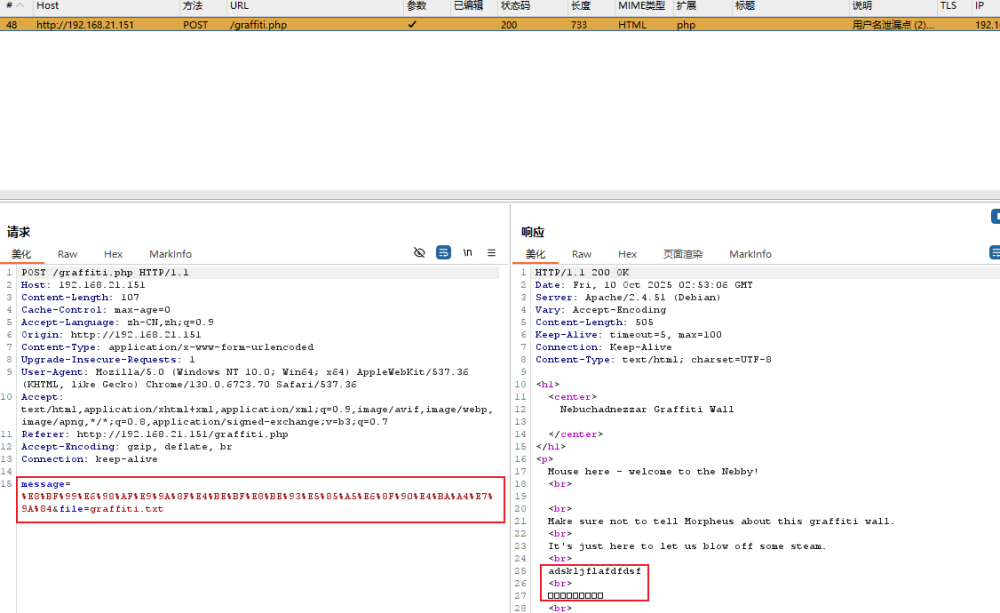Viewport: 1000px width, 613px height.
Task: Sort by the 状态码 column header
Action: pos(515,6)
